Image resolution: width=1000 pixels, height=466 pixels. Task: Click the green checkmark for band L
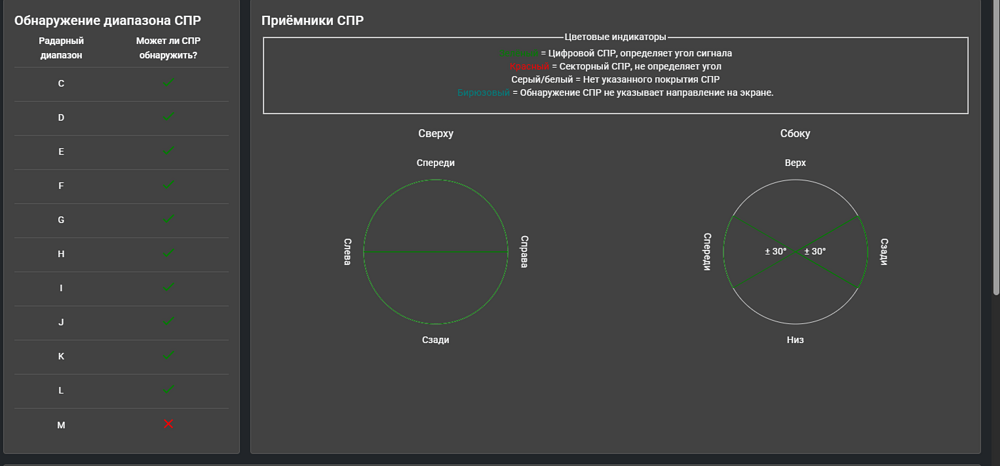pos(168,390)
